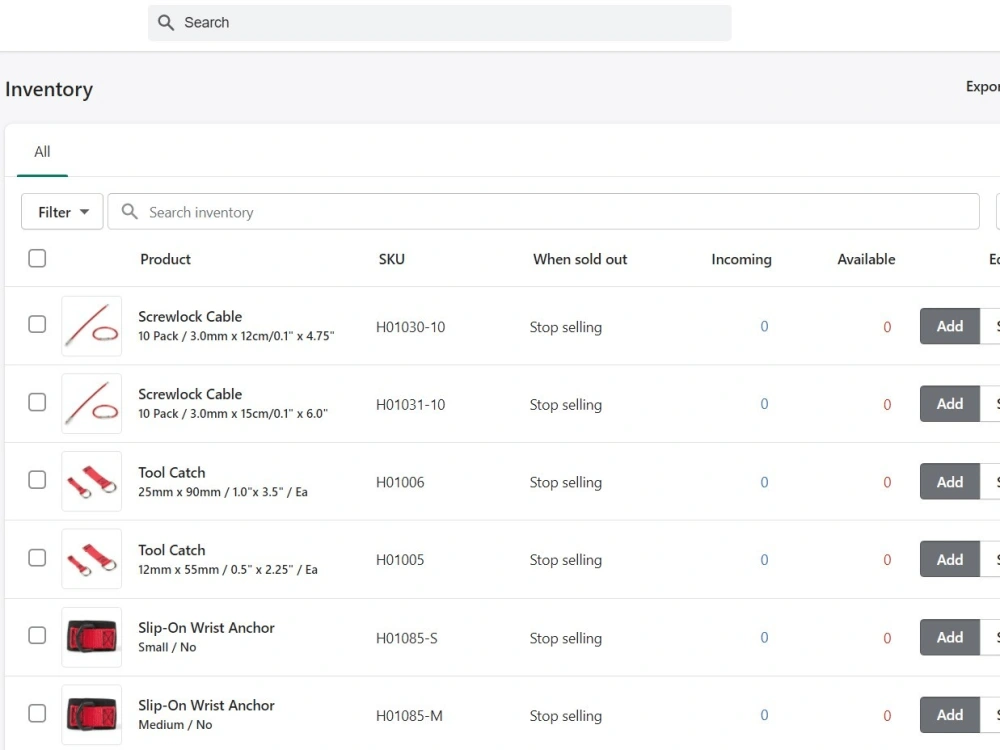
Task: Click the Incoming column header
Action: click(x=741, y=259)
